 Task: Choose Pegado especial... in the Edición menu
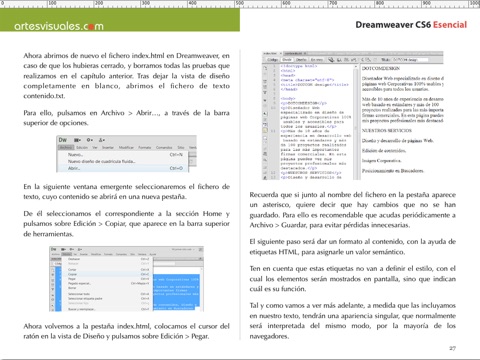pos(107,283)
